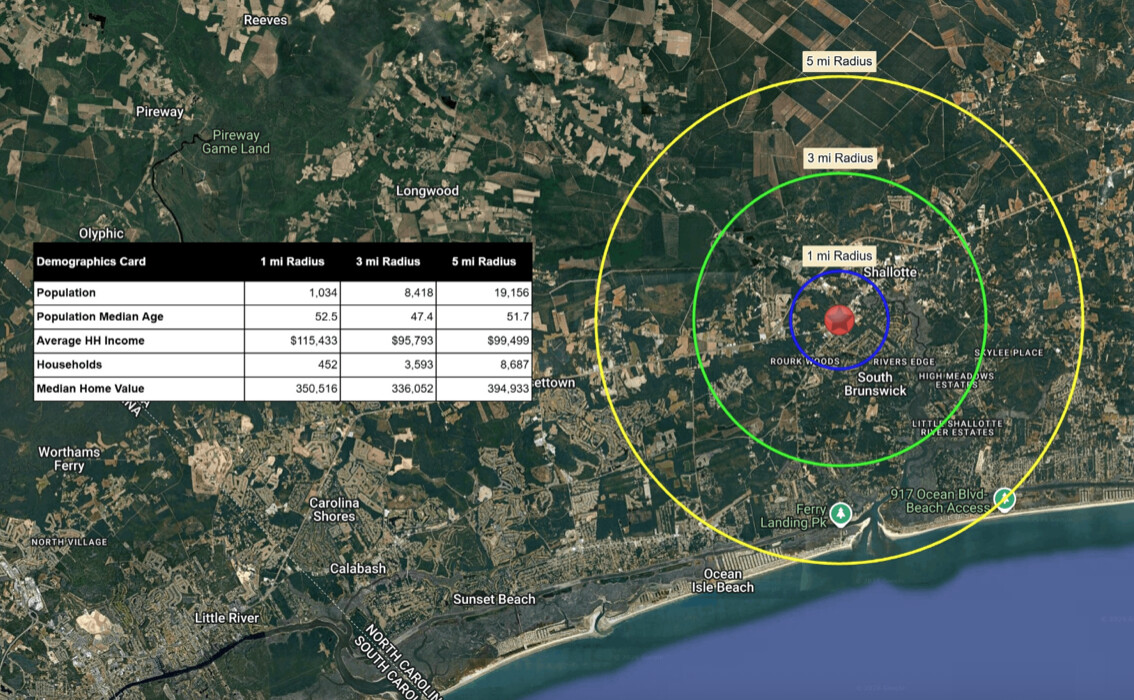Click the Worthams Ferry label

click(69, 459)
